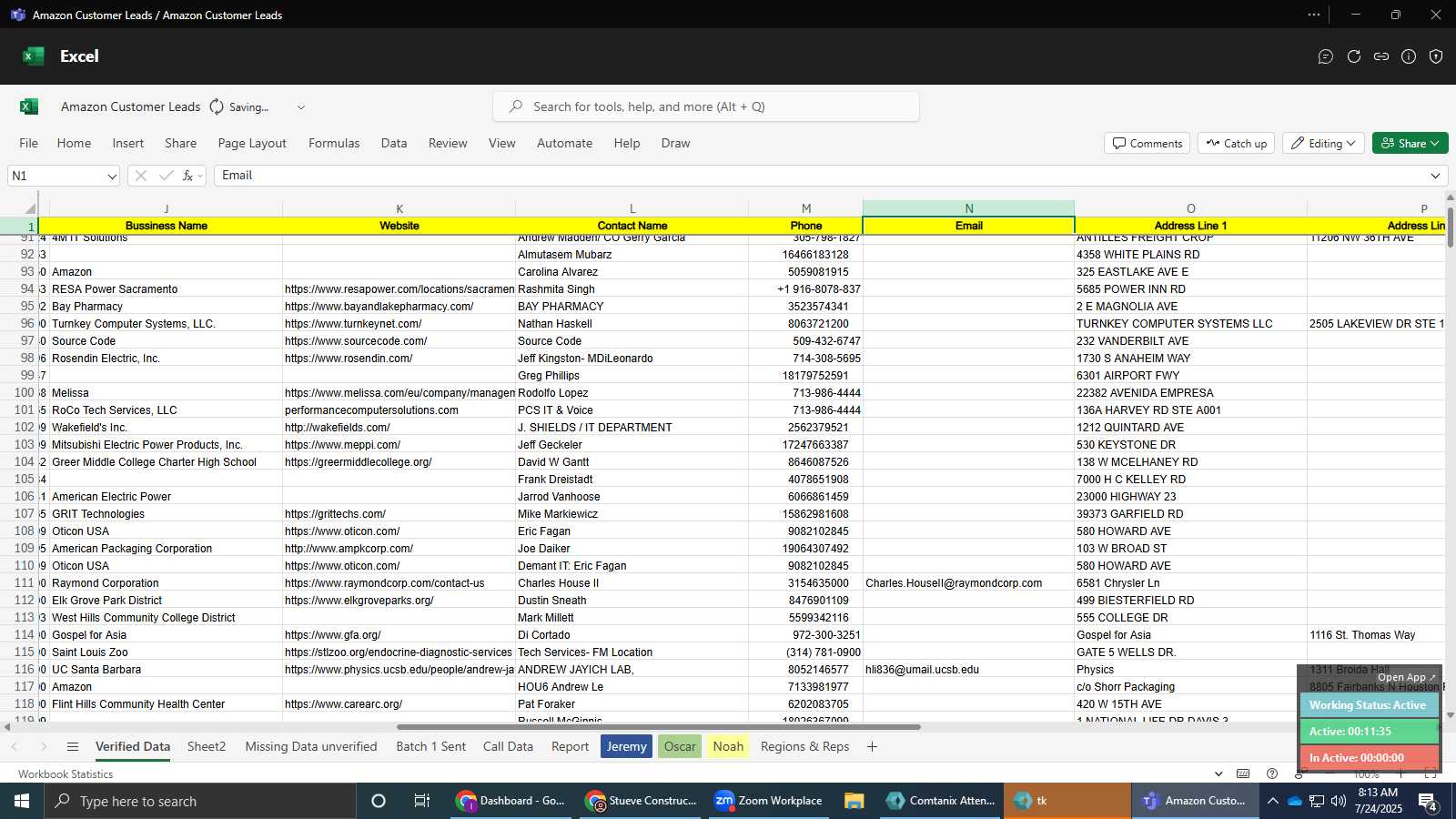Expand the file name dropdown chevron
Image resolution: width=1456 pixels, height=819 pixels.
301,106
